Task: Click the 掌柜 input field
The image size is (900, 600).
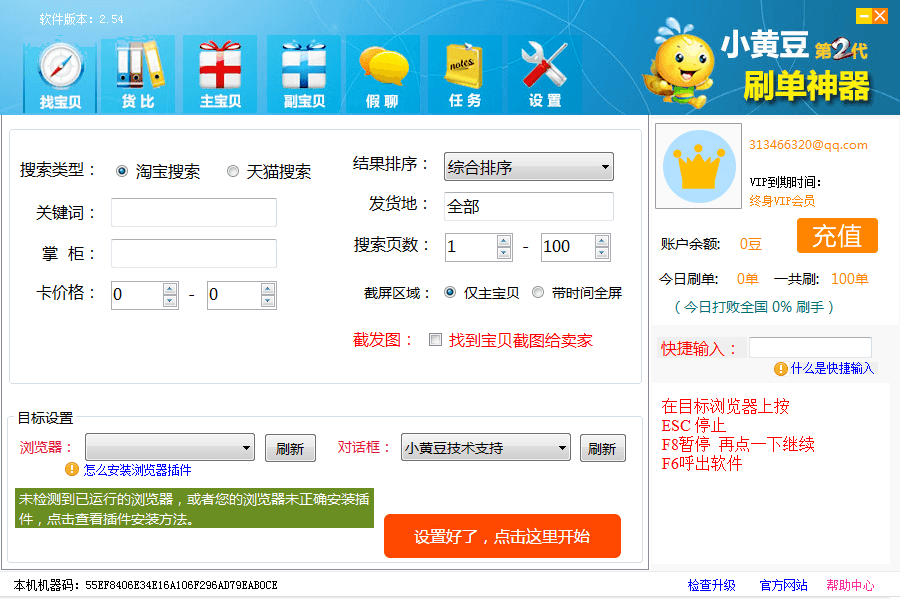Action: [x=194, y=253]
